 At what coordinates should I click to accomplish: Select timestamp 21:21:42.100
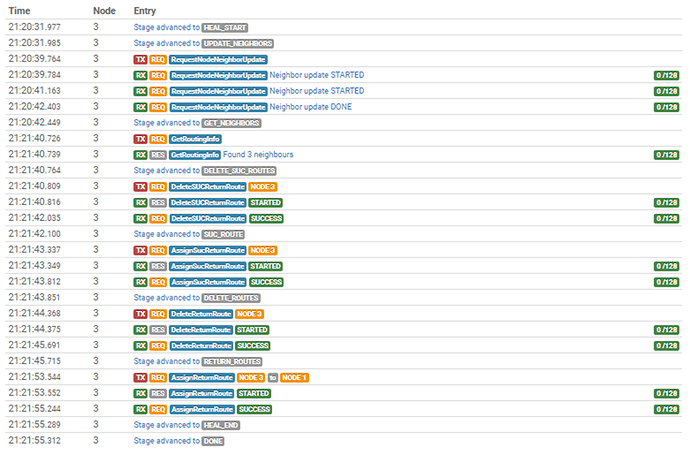34,234
